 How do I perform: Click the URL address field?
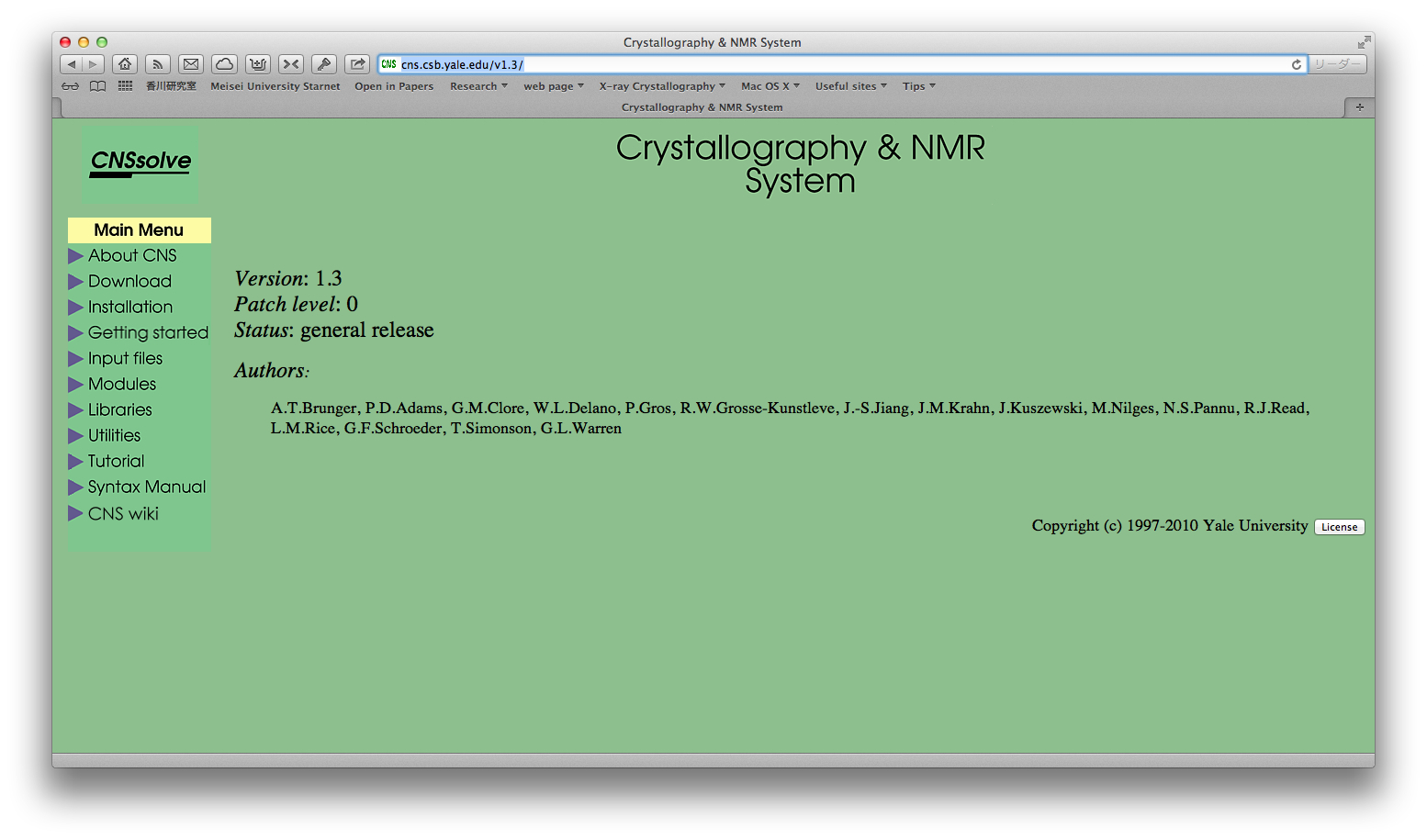[843, 64]
